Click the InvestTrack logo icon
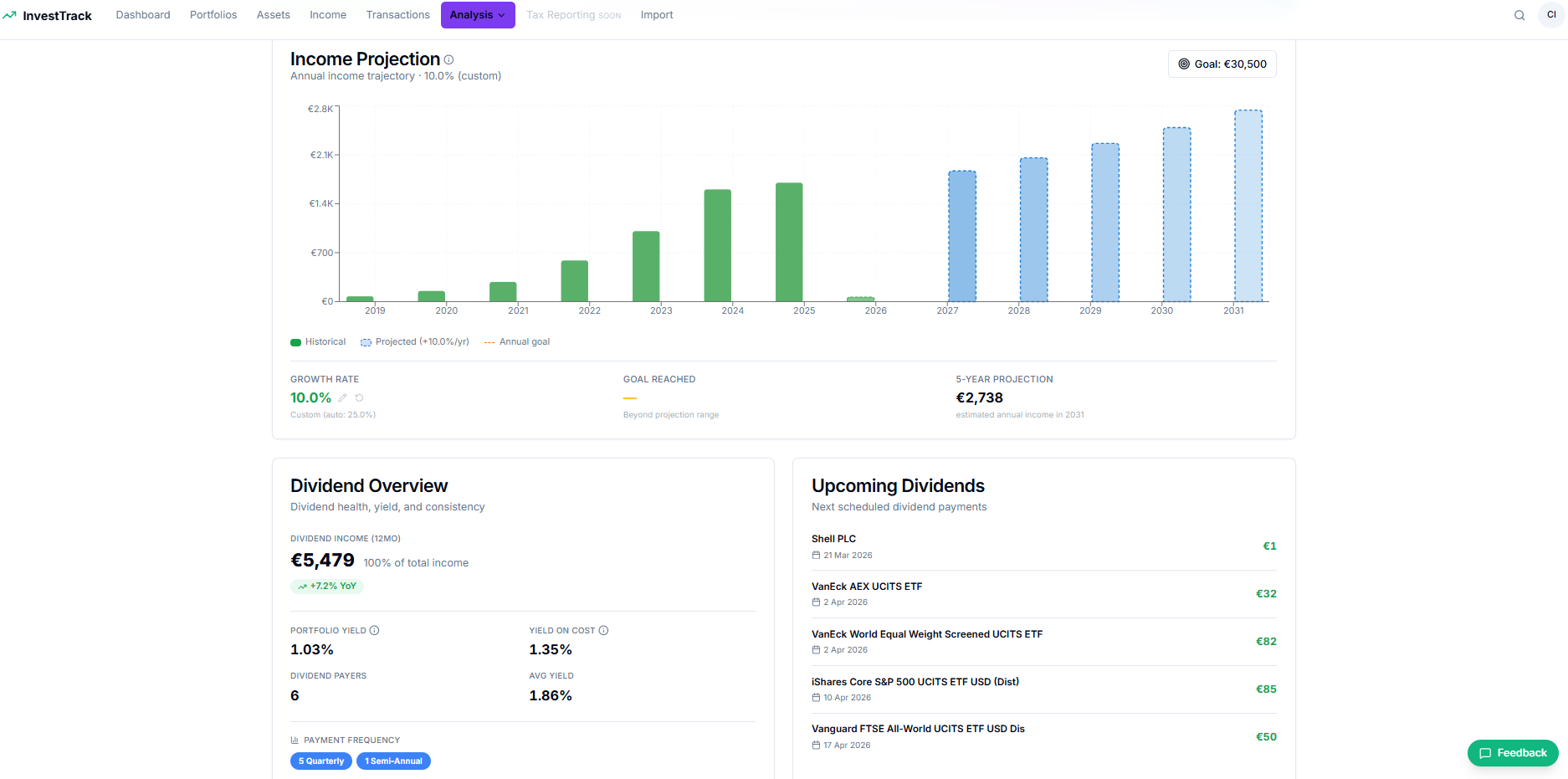The width and height of the screenshot is (1568, 779). tap(10, 15)
